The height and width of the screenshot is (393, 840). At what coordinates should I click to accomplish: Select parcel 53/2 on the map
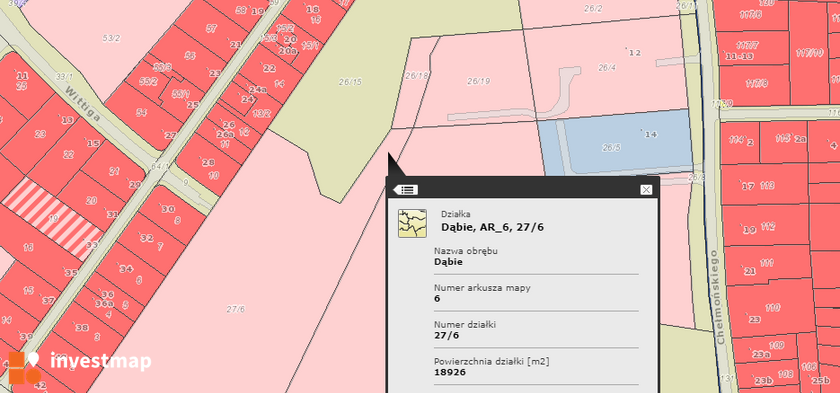click(x=111, y=38)
